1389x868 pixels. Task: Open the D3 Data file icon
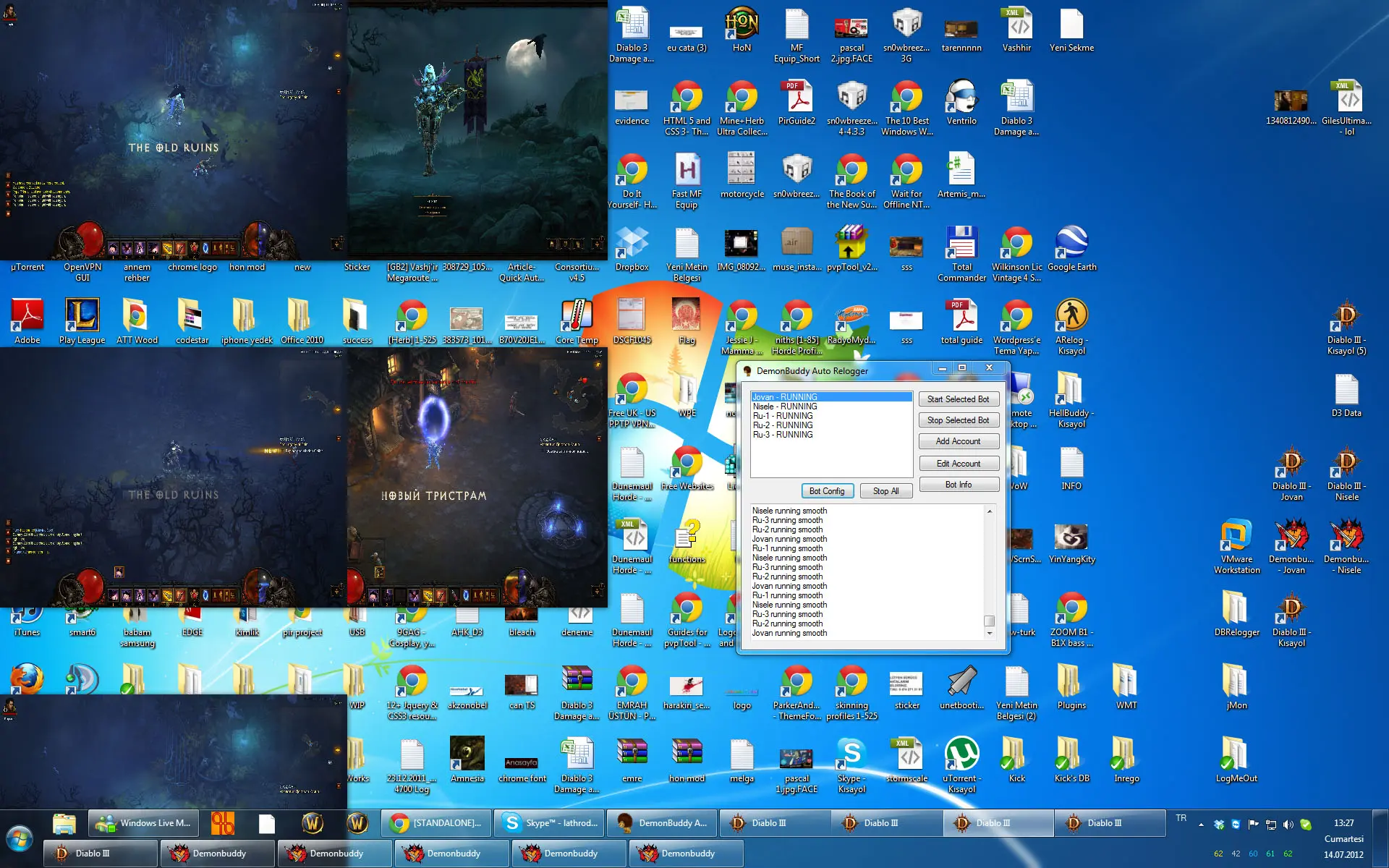click(x=1346, y=395)
